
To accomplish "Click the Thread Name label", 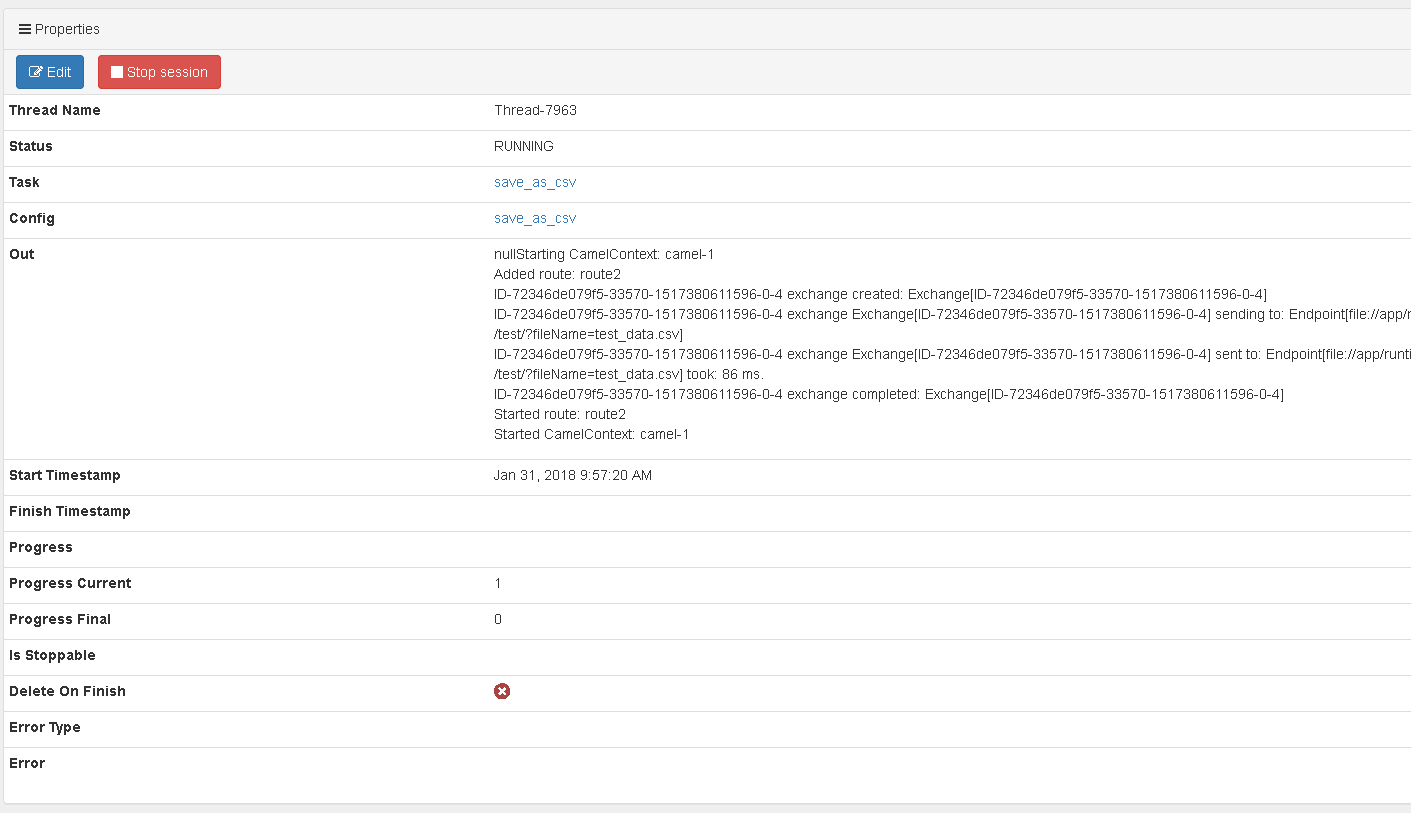I will [55, 110].
